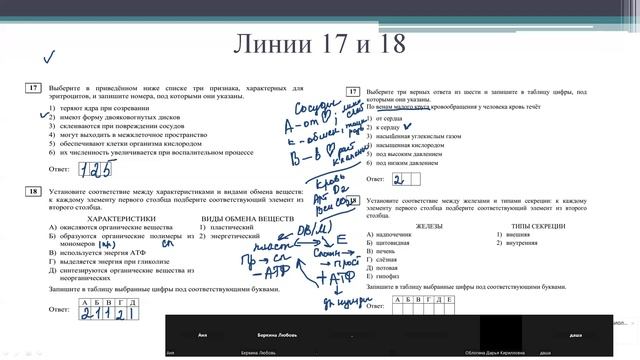The width and height of the screenshot is (640, 360).
Task: Click left question 18 answer table
Action: [x=109, y=309]
